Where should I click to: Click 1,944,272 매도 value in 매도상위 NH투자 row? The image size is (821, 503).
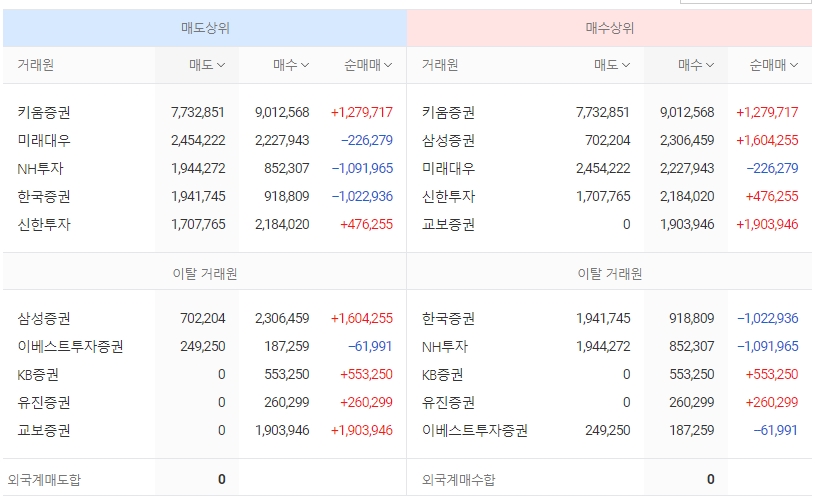point(198,169)
